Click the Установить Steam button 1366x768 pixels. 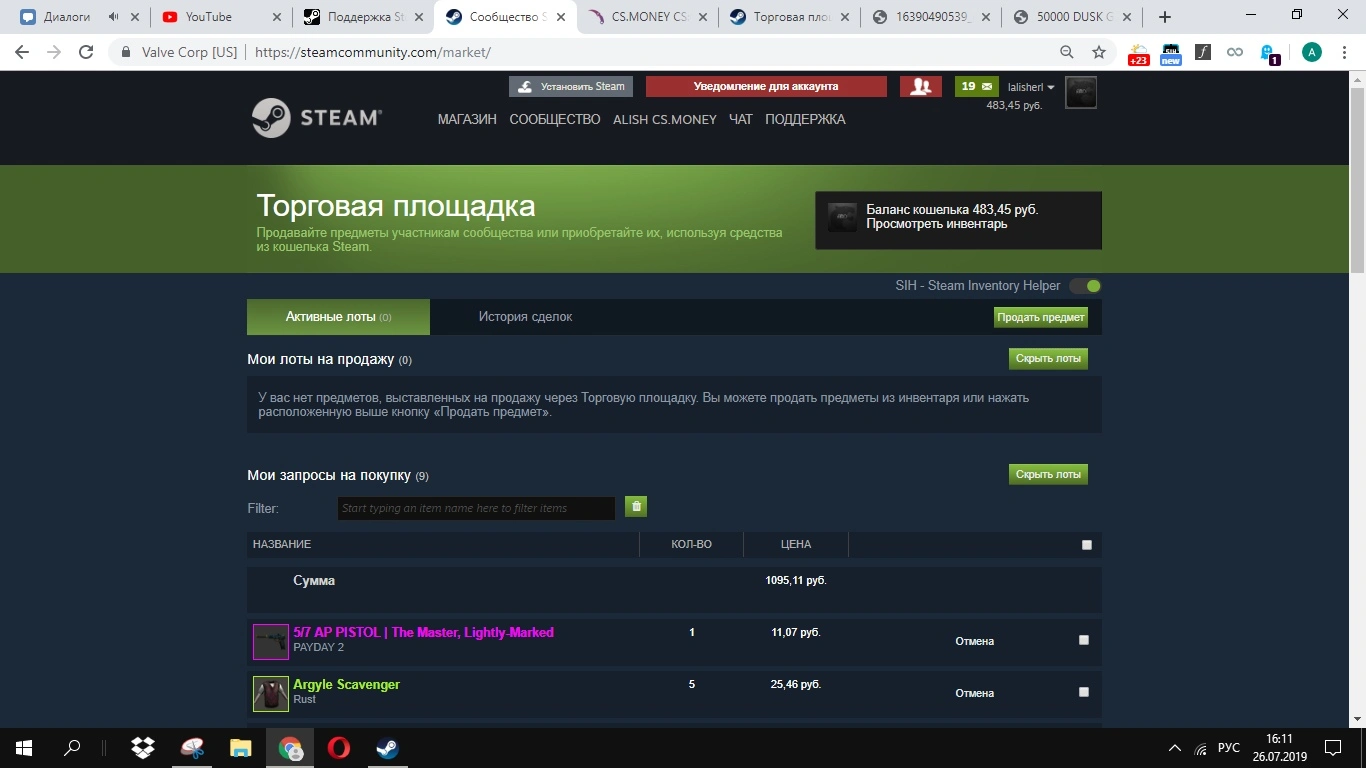571,87
